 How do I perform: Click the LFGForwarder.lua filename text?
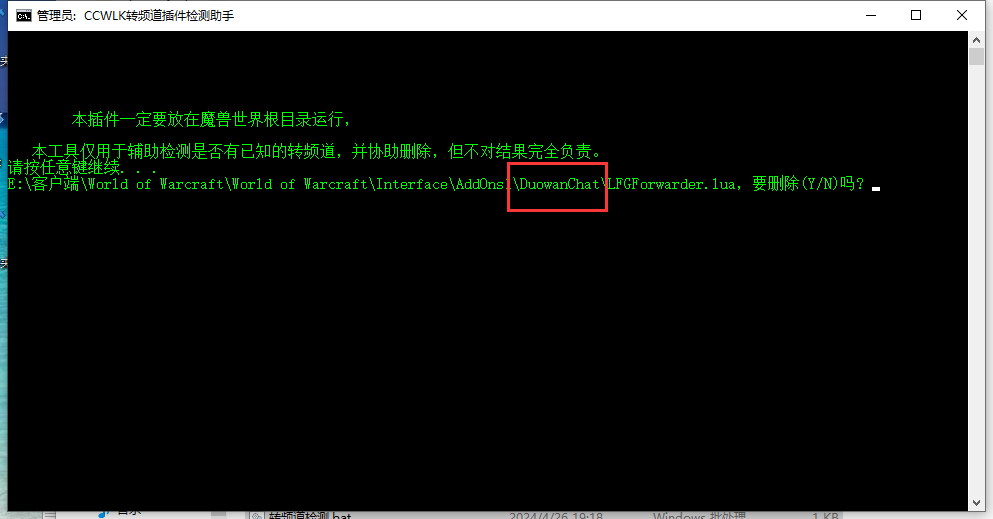tap(671, 184)
